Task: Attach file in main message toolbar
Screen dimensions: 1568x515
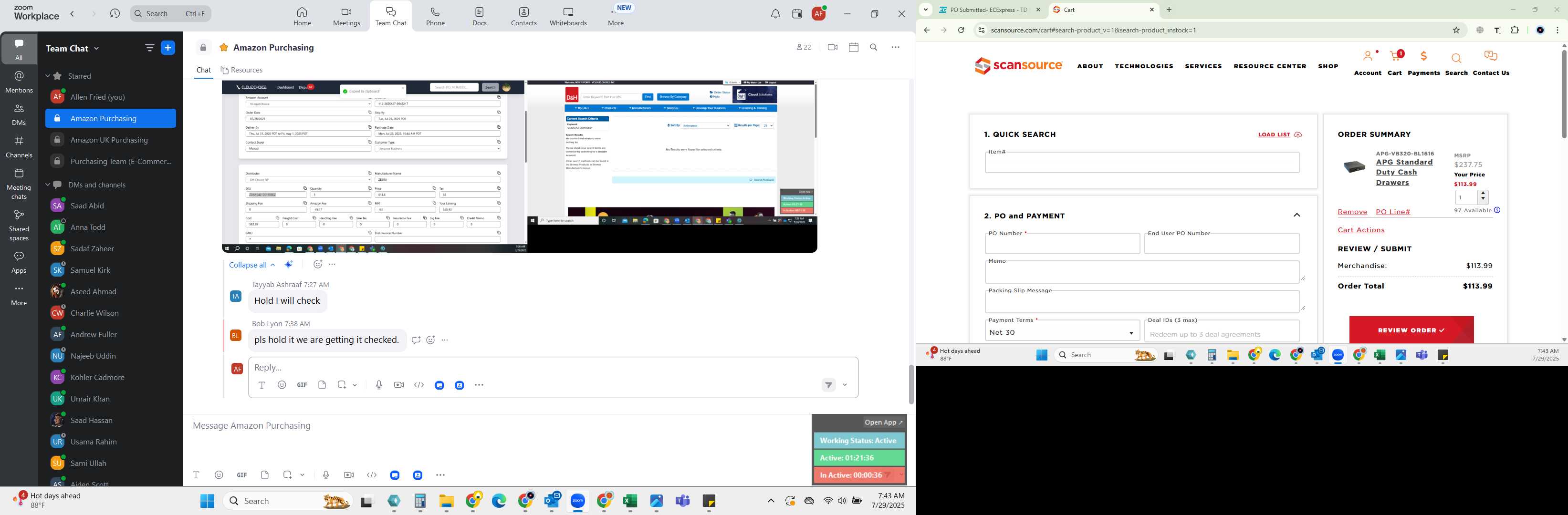Action: [x=265, y=475]
